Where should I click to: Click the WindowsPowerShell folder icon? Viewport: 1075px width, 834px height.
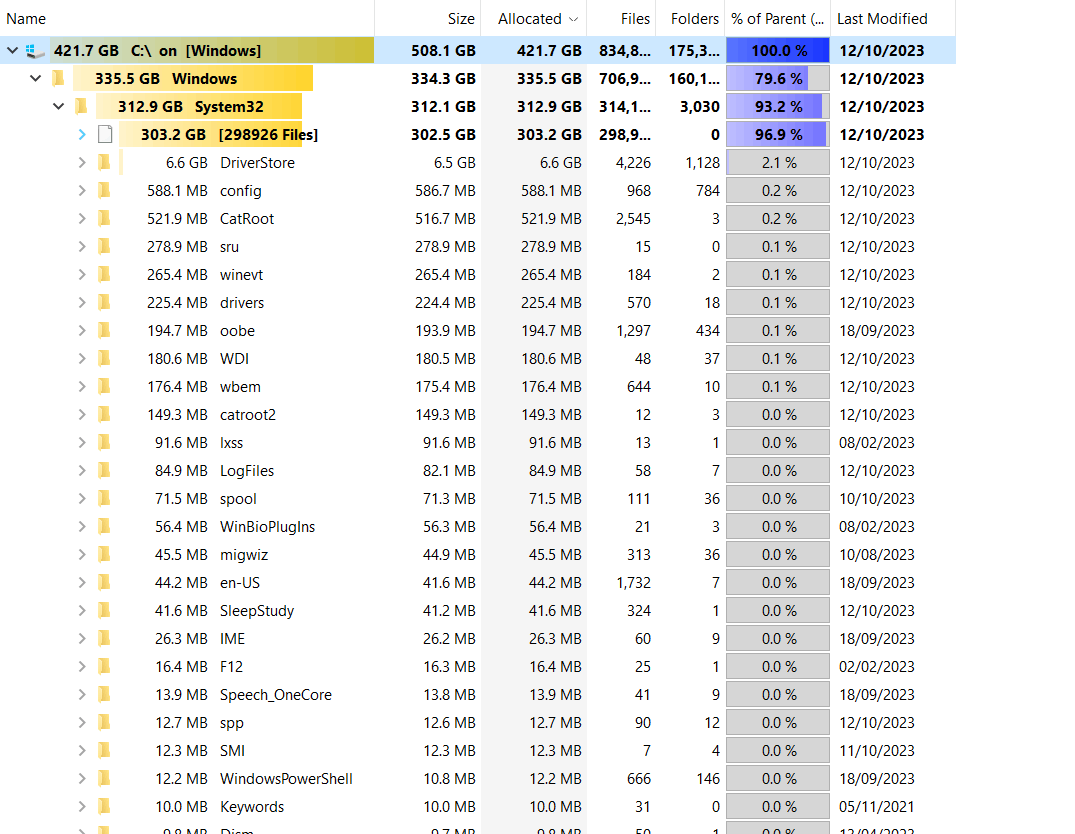[x=104, y=778]
